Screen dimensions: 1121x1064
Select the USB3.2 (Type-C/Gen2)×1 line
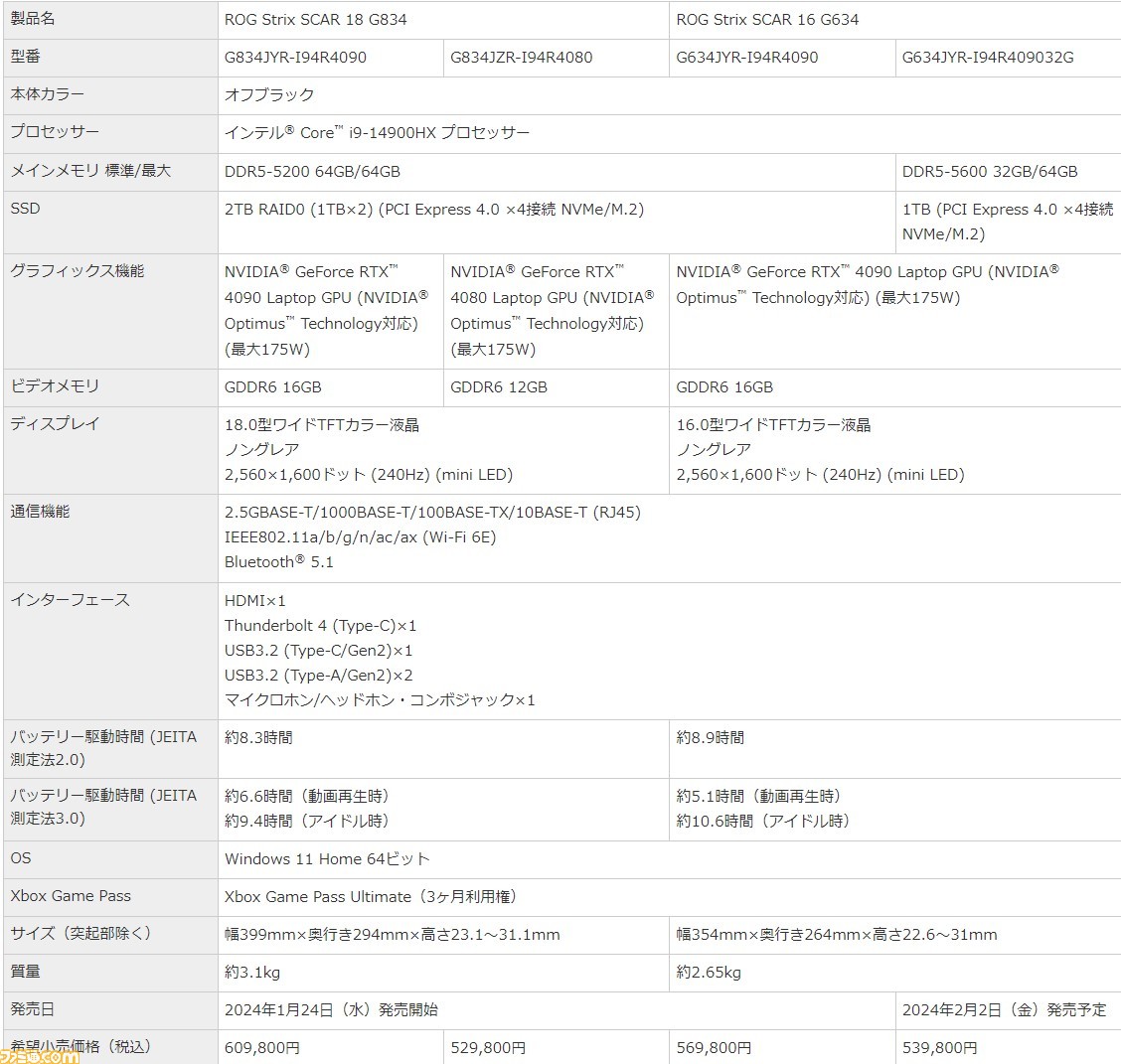click(x=318, y=651)
